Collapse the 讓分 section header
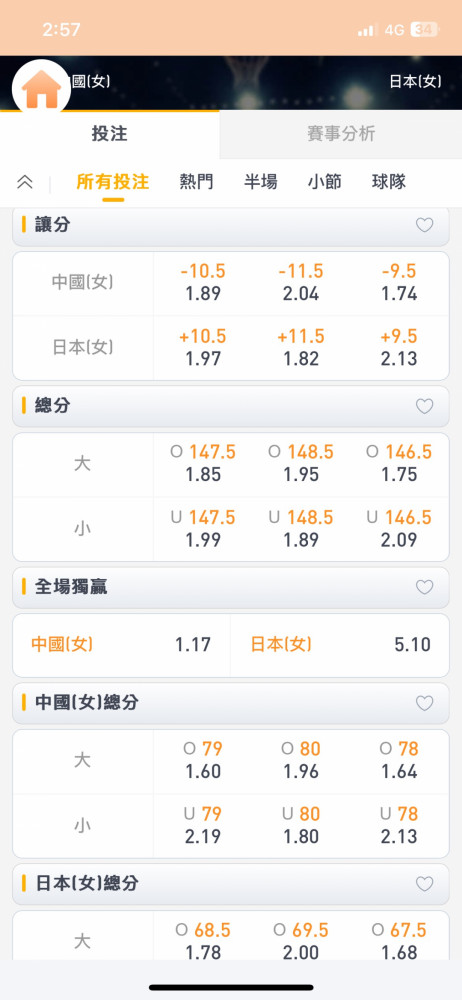This screenshot has height=1000, width=462. click(231, 225)
